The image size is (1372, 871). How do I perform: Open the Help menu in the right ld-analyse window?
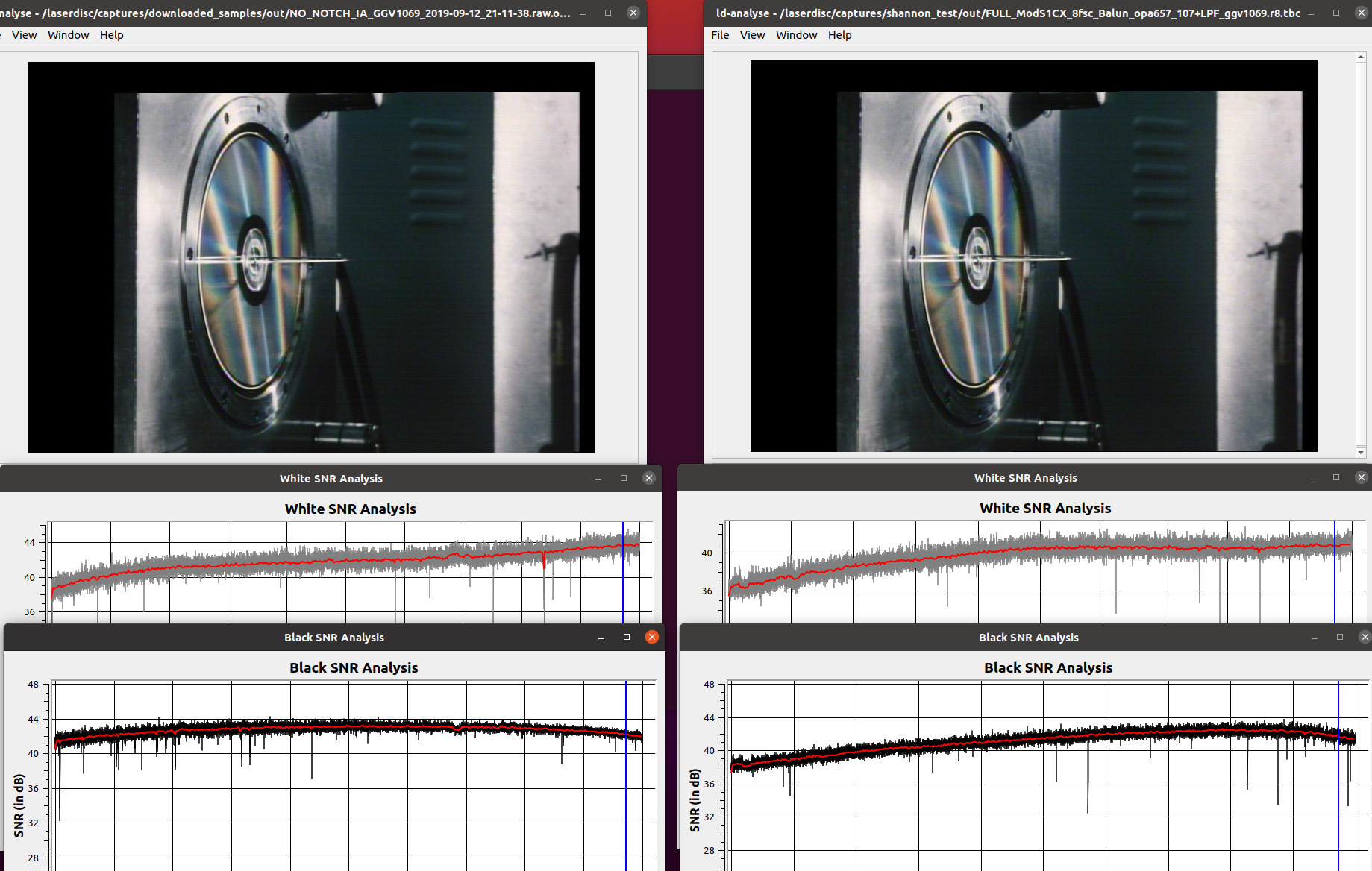[x=839, y=35]
